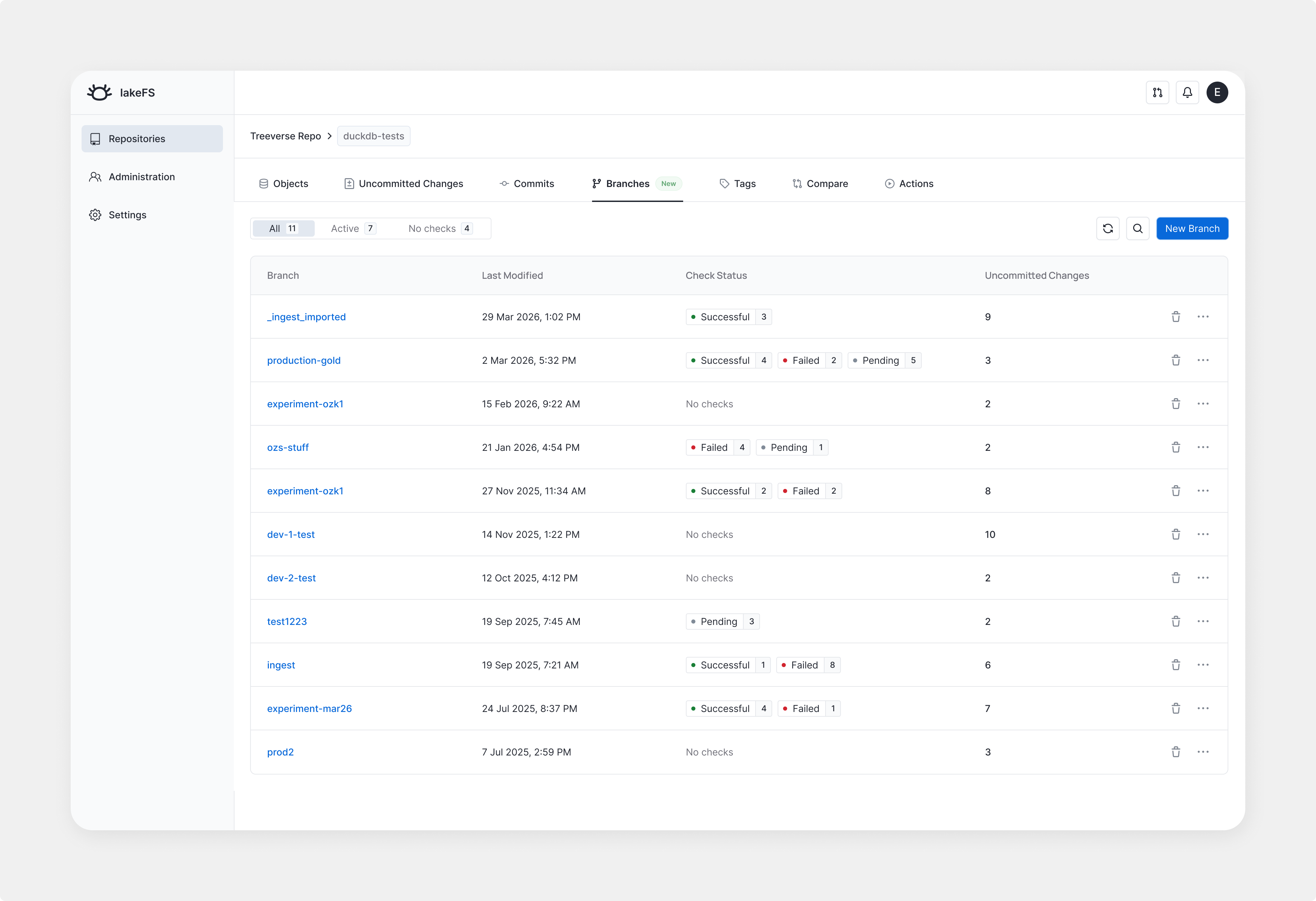Select the Branches tab

637,184
